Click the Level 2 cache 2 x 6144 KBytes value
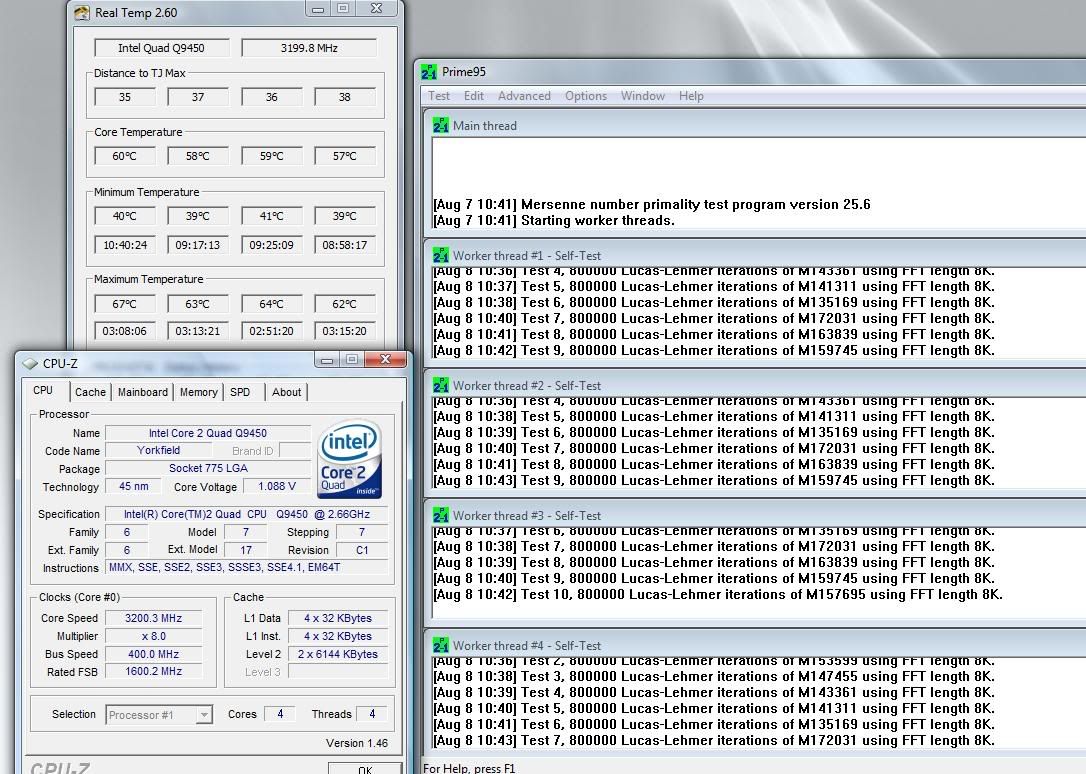 [x=338, y=654]
